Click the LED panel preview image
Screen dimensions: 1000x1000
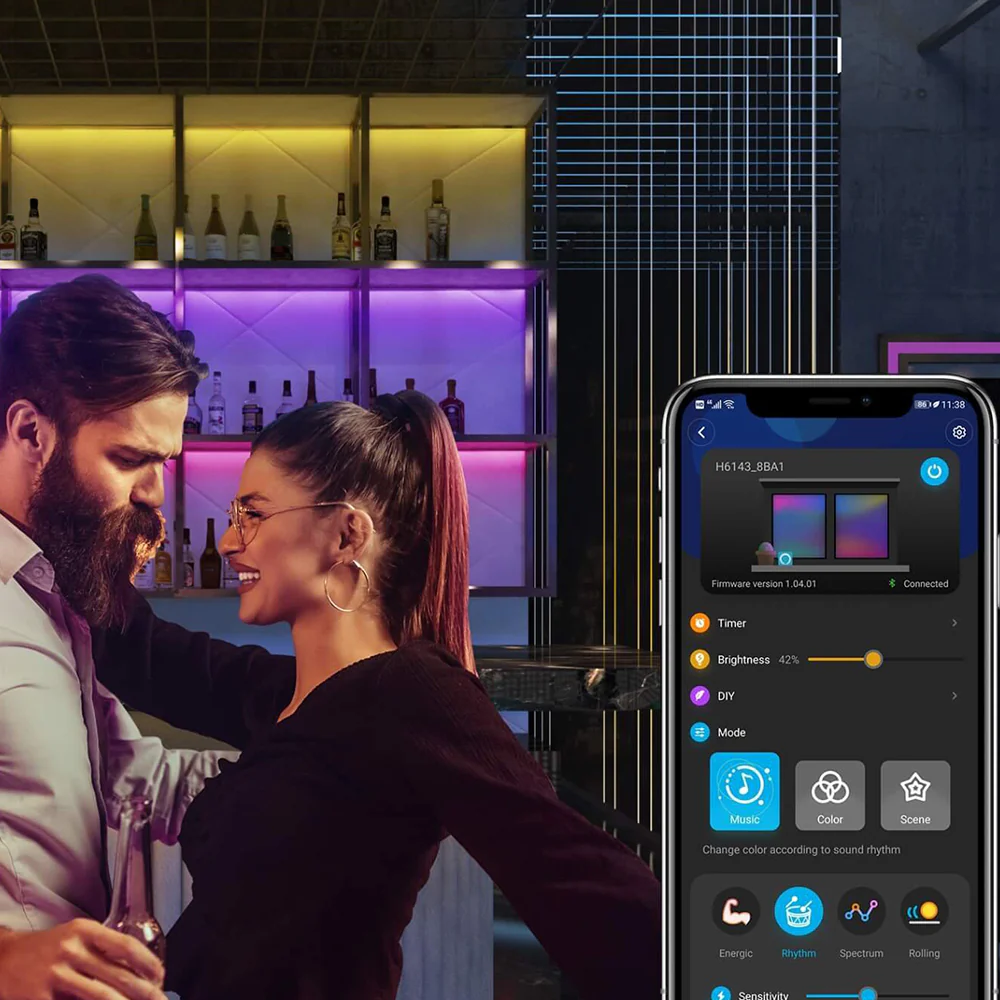point(828,526)
